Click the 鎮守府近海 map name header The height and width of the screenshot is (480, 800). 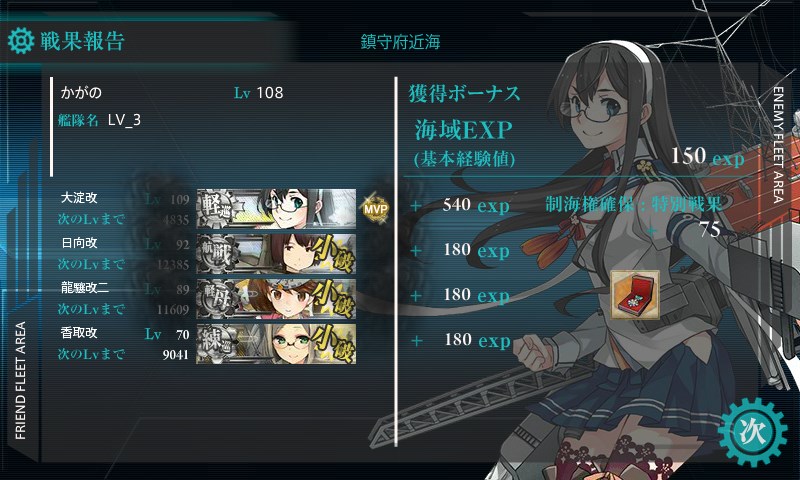pos(401,42)
